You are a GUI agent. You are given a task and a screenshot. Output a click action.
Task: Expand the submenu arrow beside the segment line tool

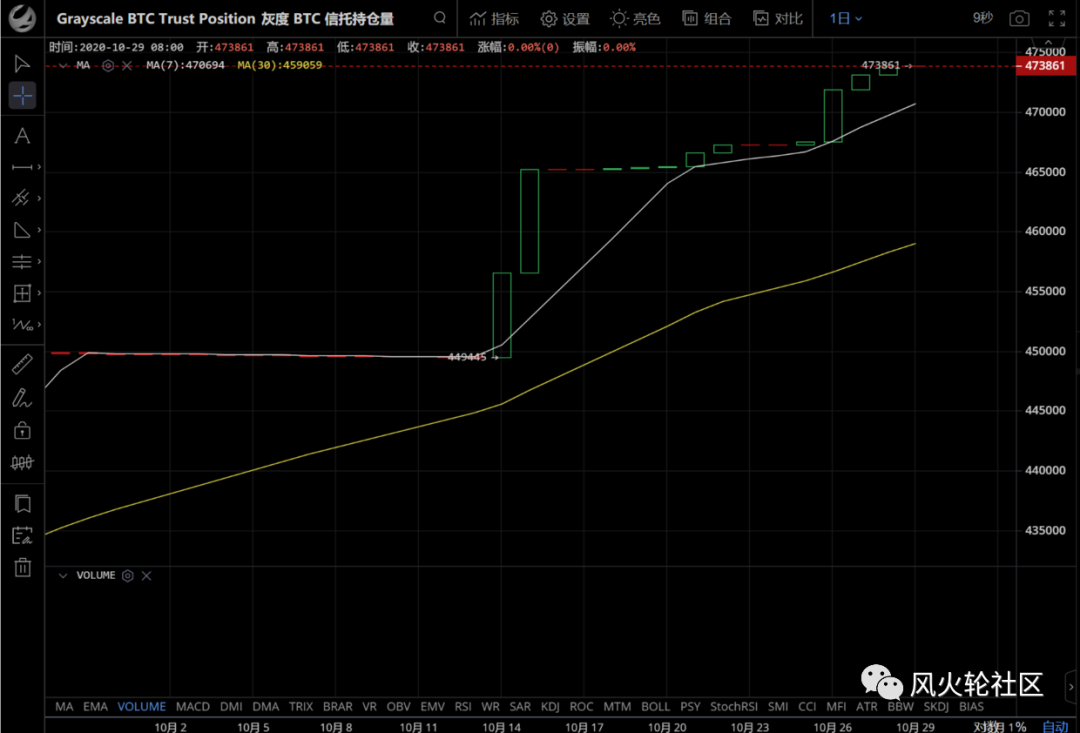(x=39, y=167)
